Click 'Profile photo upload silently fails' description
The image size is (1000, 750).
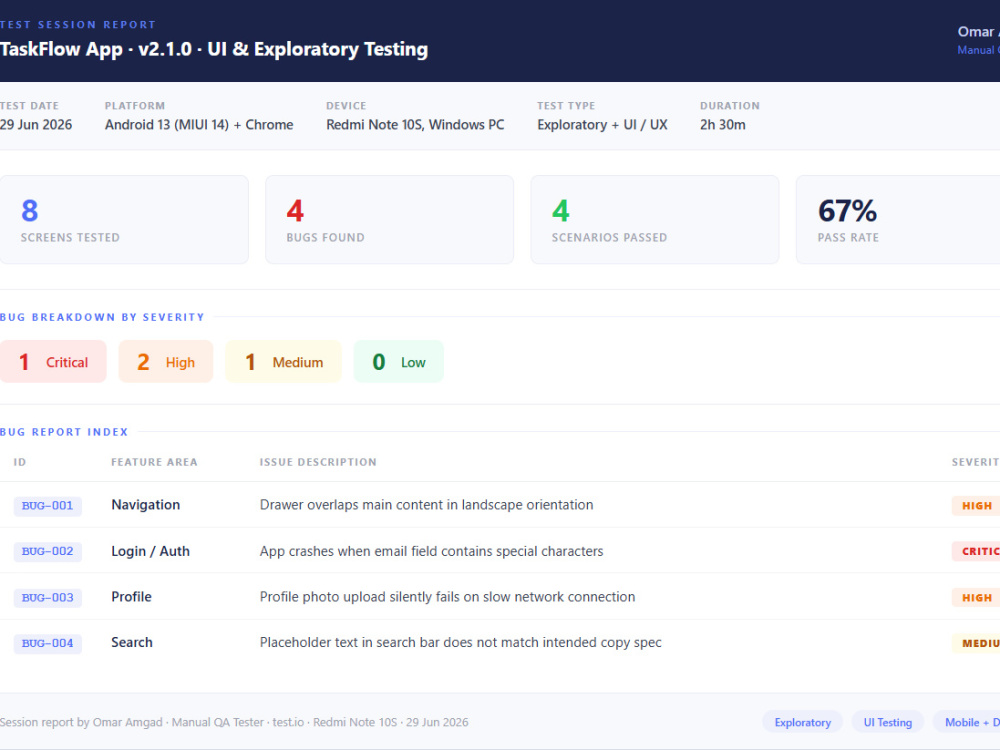[447, 596]
